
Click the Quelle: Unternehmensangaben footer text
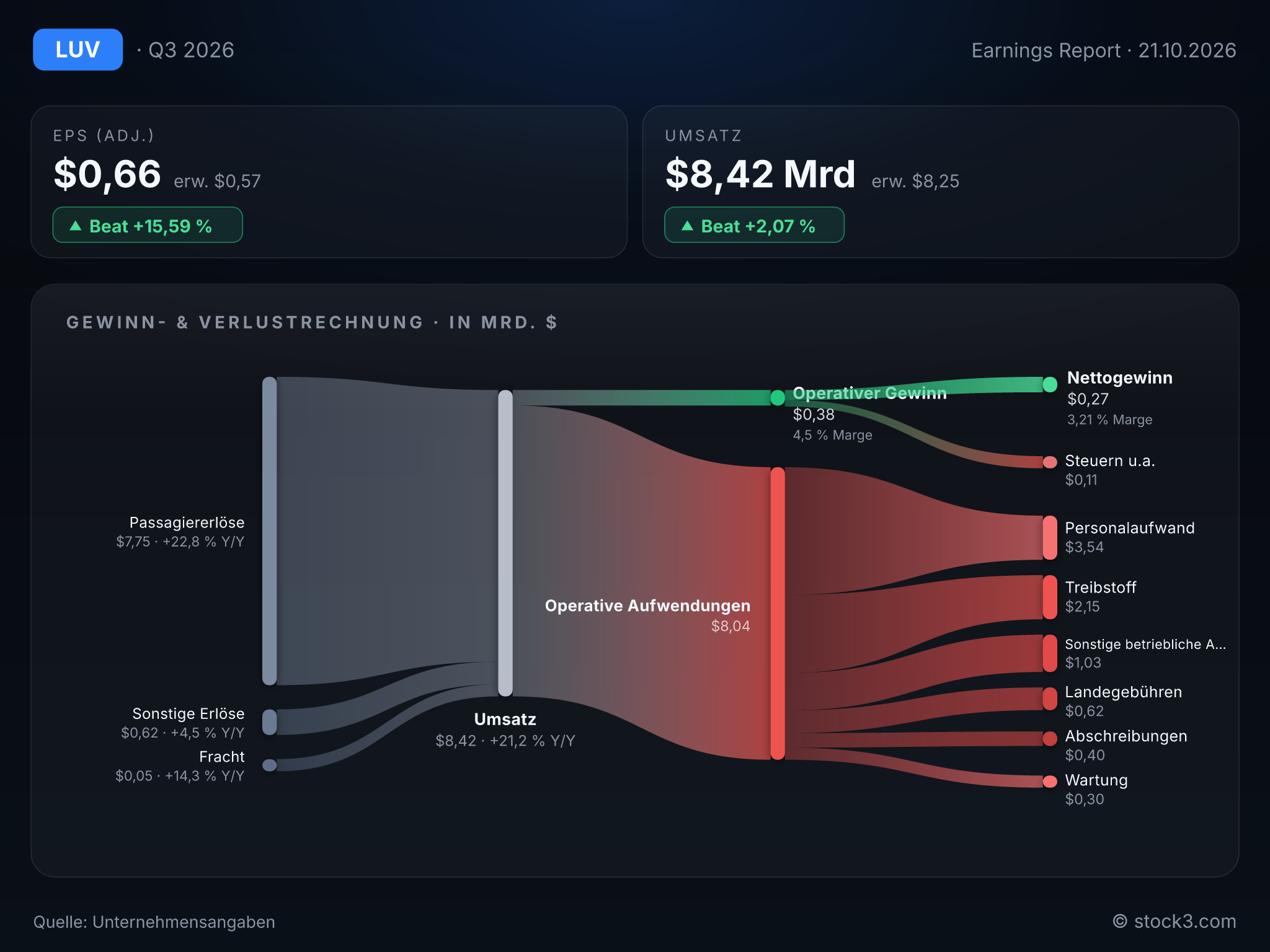[154, 922]
